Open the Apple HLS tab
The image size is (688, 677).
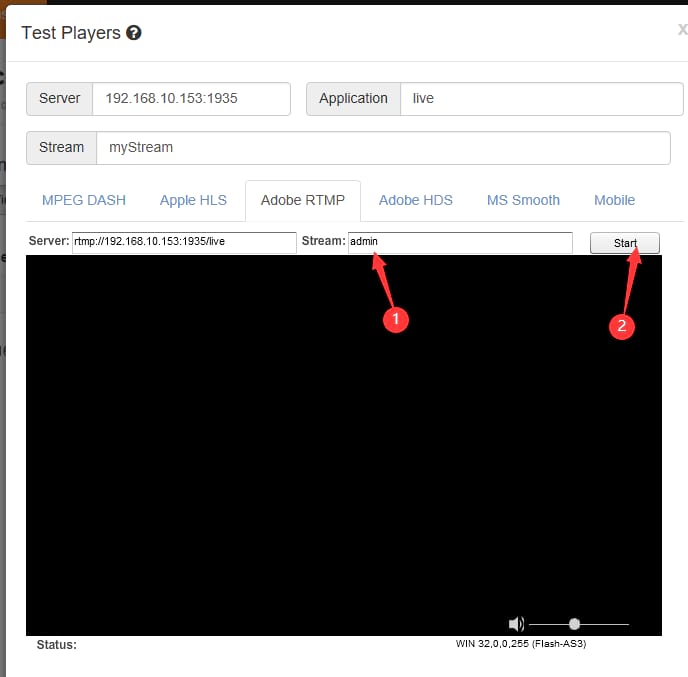coord(193,200)
